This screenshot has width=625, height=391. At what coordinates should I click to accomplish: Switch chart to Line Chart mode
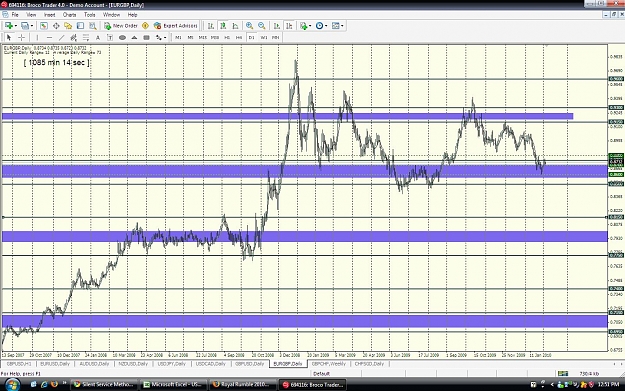pos(235,26)
